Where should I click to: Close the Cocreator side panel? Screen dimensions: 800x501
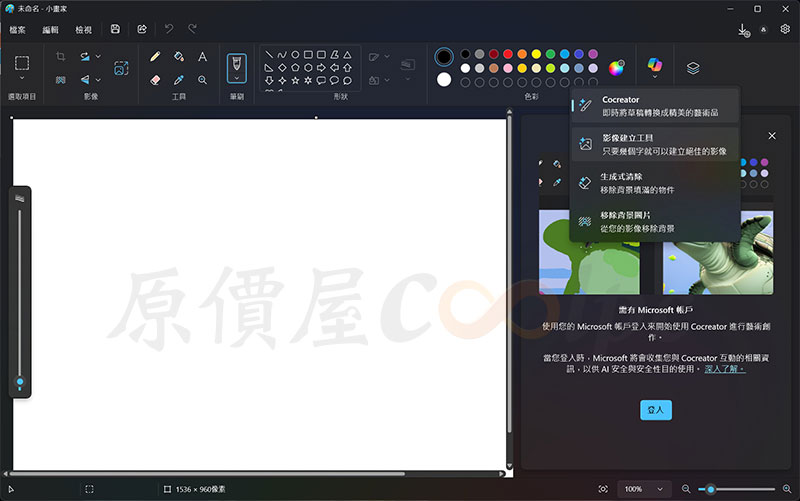tap(772, 135)
